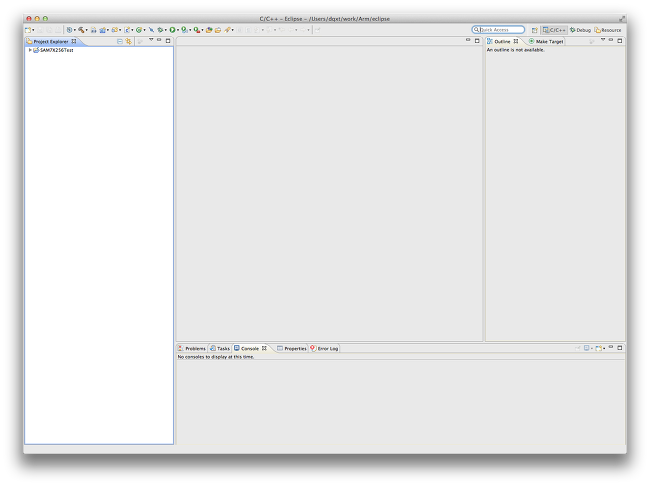The width and height of the screenshot is (650, 486).
Task: Switch to the Make Target tab
Action: tap(546, 41)
